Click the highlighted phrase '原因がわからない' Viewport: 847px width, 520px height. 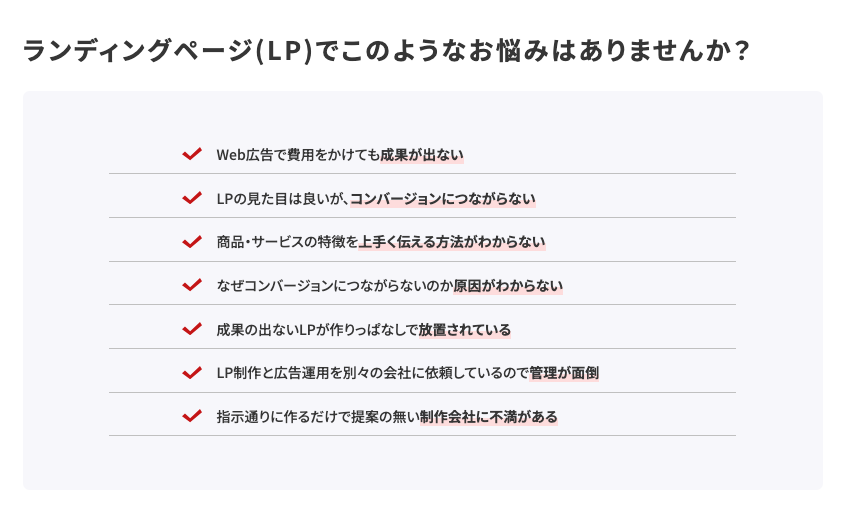tap(507, 286)
